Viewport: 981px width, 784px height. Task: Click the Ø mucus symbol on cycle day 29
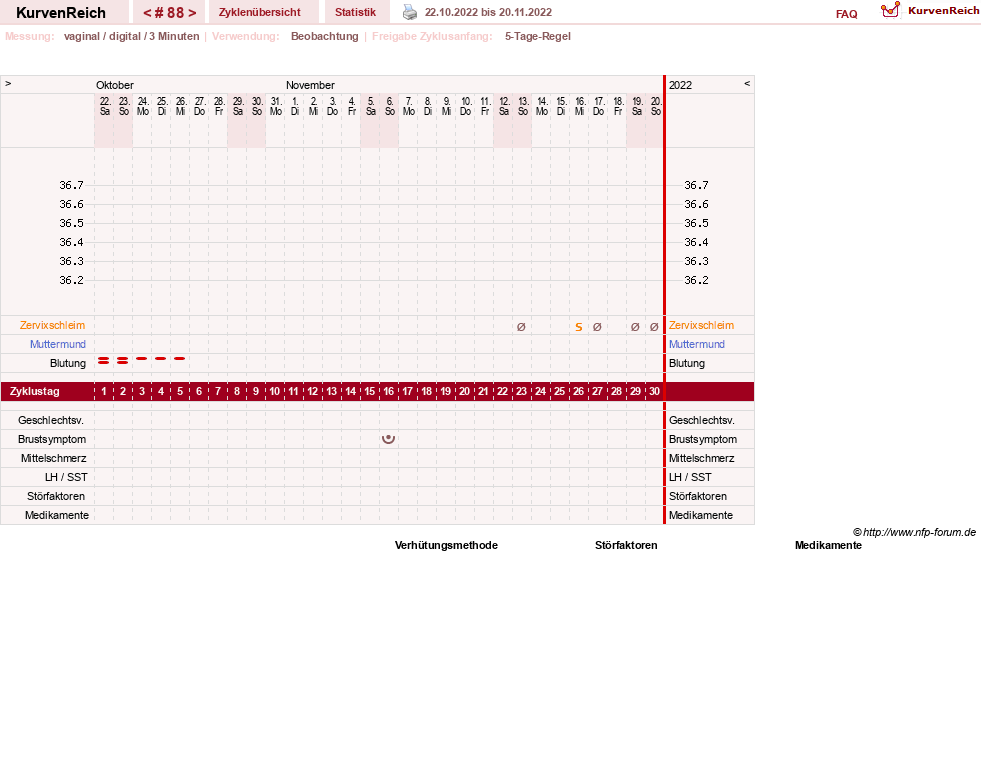635,327
